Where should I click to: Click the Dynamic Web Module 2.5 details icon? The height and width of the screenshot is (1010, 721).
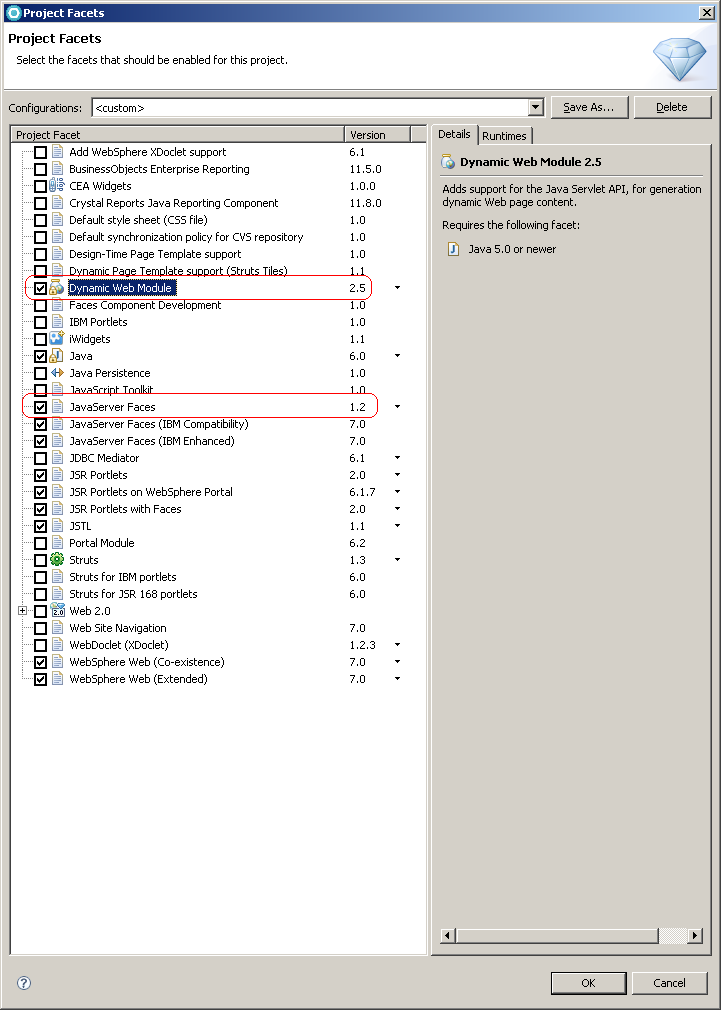coord(448,162)
